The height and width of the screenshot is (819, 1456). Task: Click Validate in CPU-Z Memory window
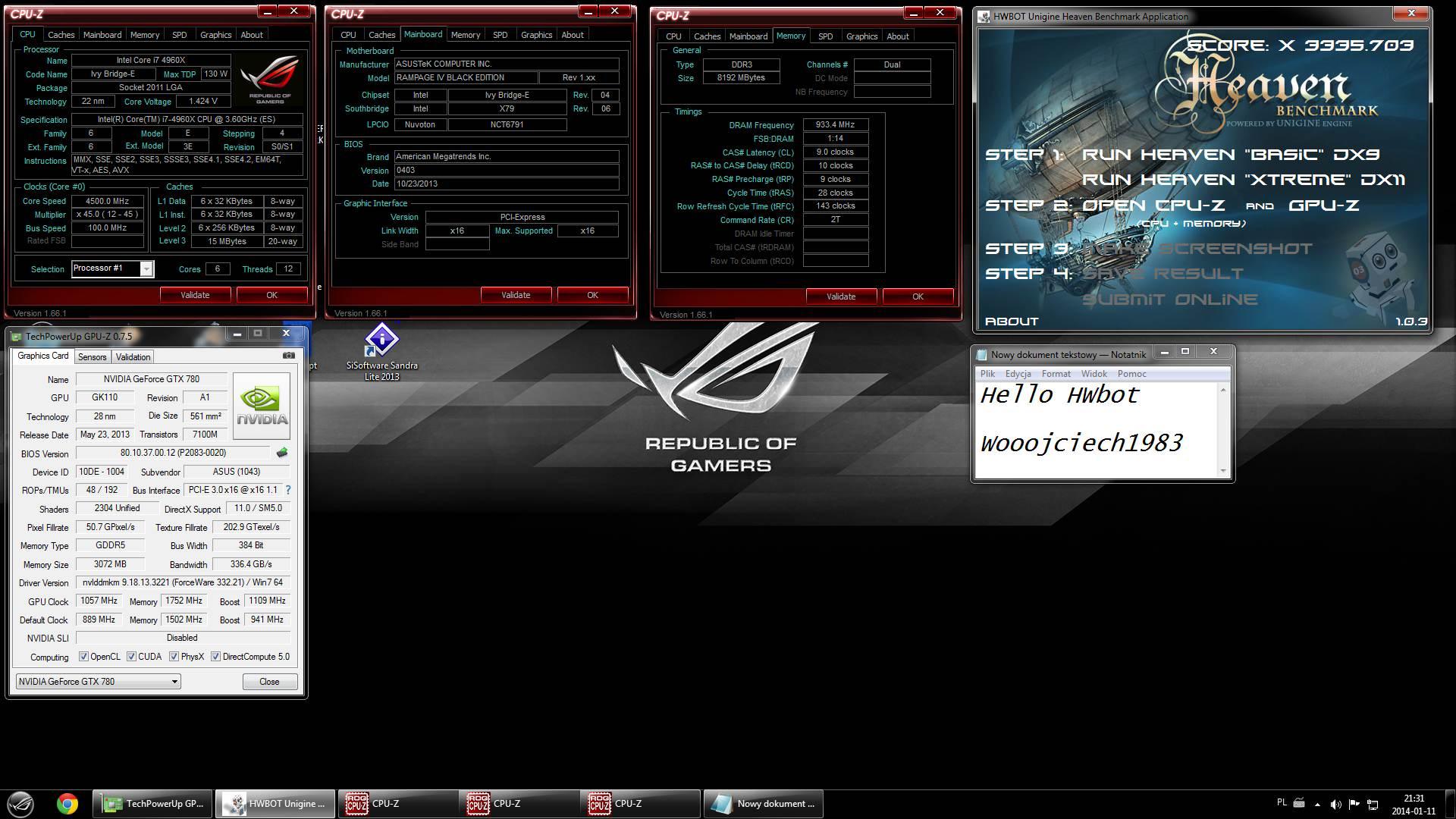(x=841, y=297)
